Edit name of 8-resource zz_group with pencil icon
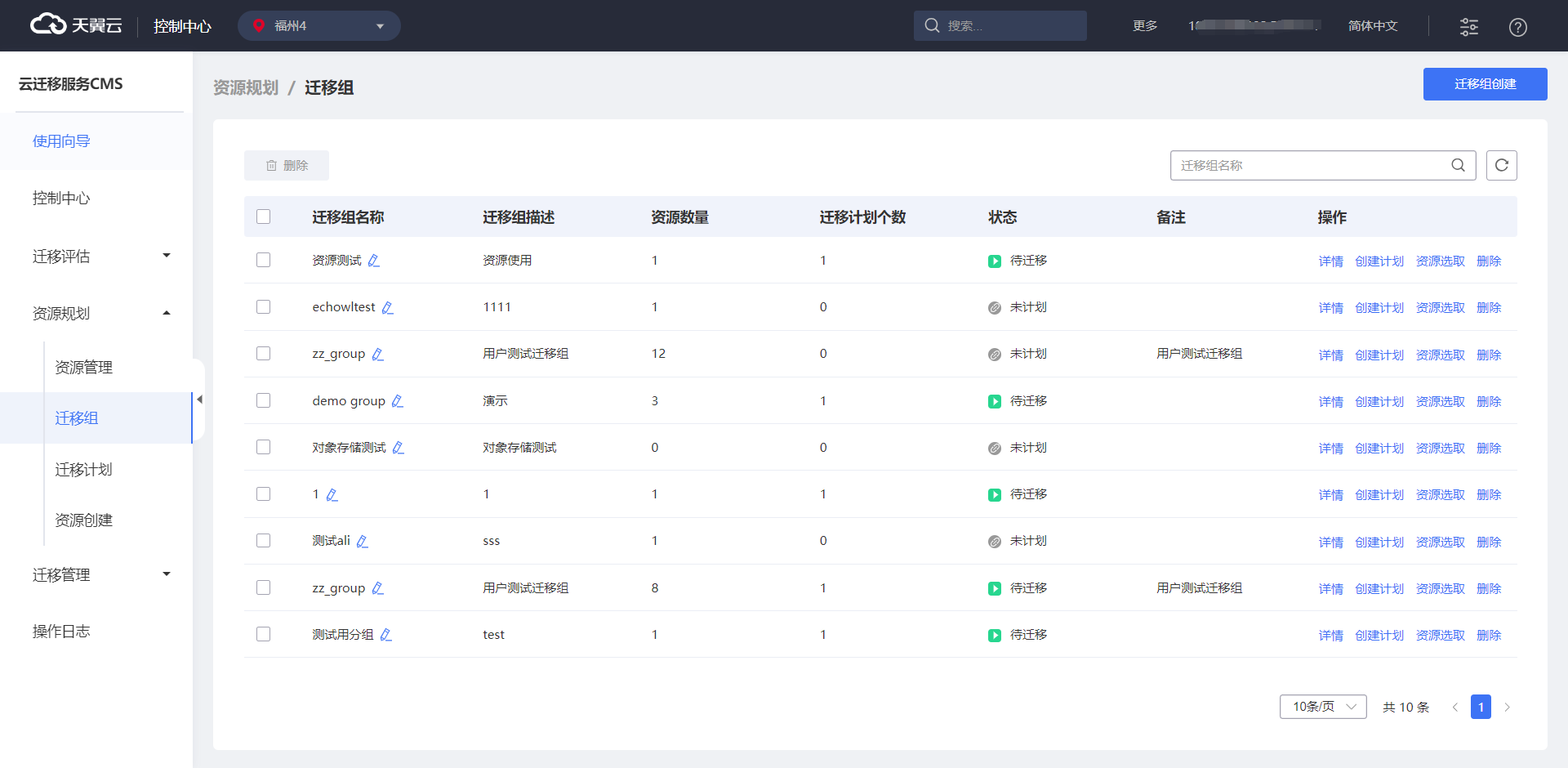The width and height of the screenshot is (1568, 768). click(x=378, y=588)
